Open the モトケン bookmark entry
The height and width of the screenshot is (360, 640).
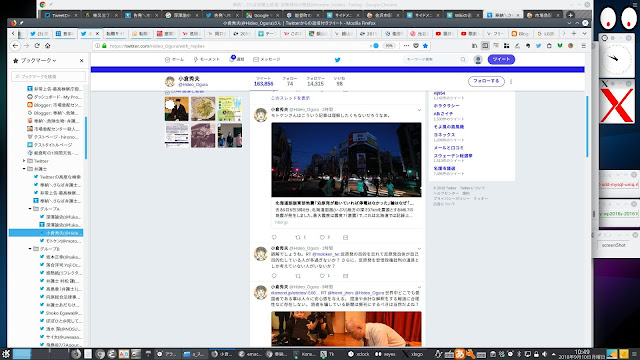click(x=60, y=241)
